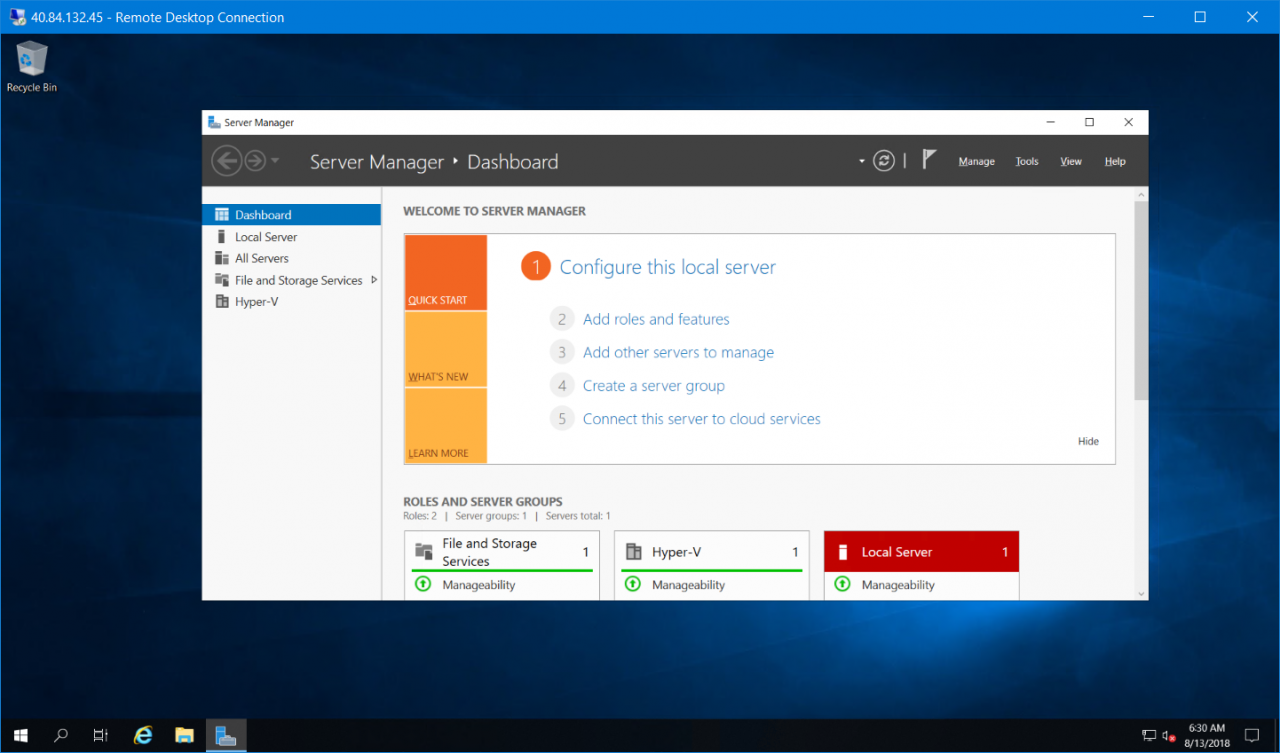Screen dimensions: 1280x753
Task: Click Hide in the welcome panel
Action: (1088, 441)
